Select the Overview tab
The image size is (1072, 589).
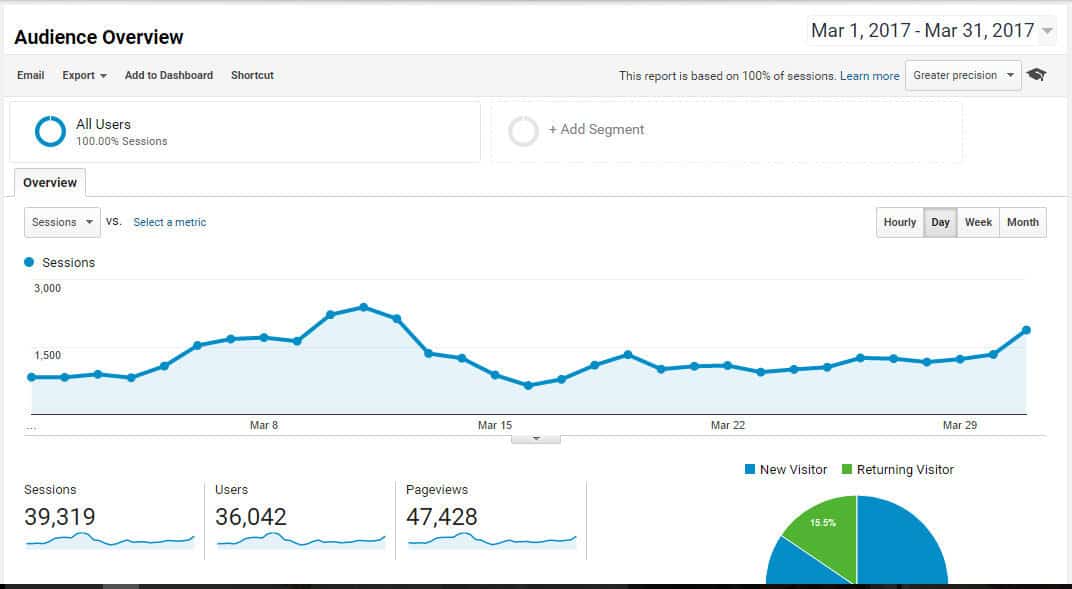coord(50,182)
